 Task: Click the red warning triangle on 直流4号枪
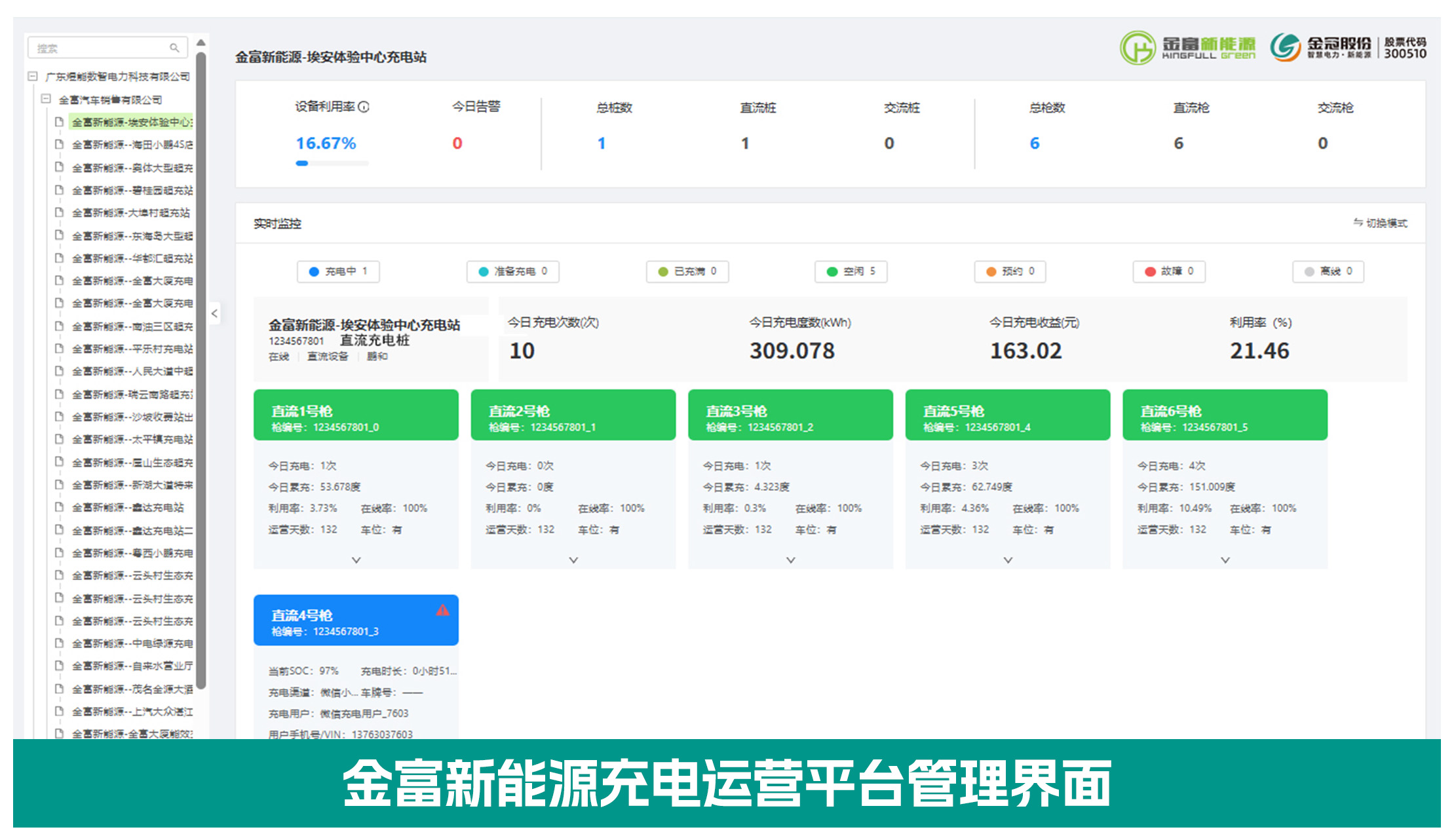click(x=443, y=610)
